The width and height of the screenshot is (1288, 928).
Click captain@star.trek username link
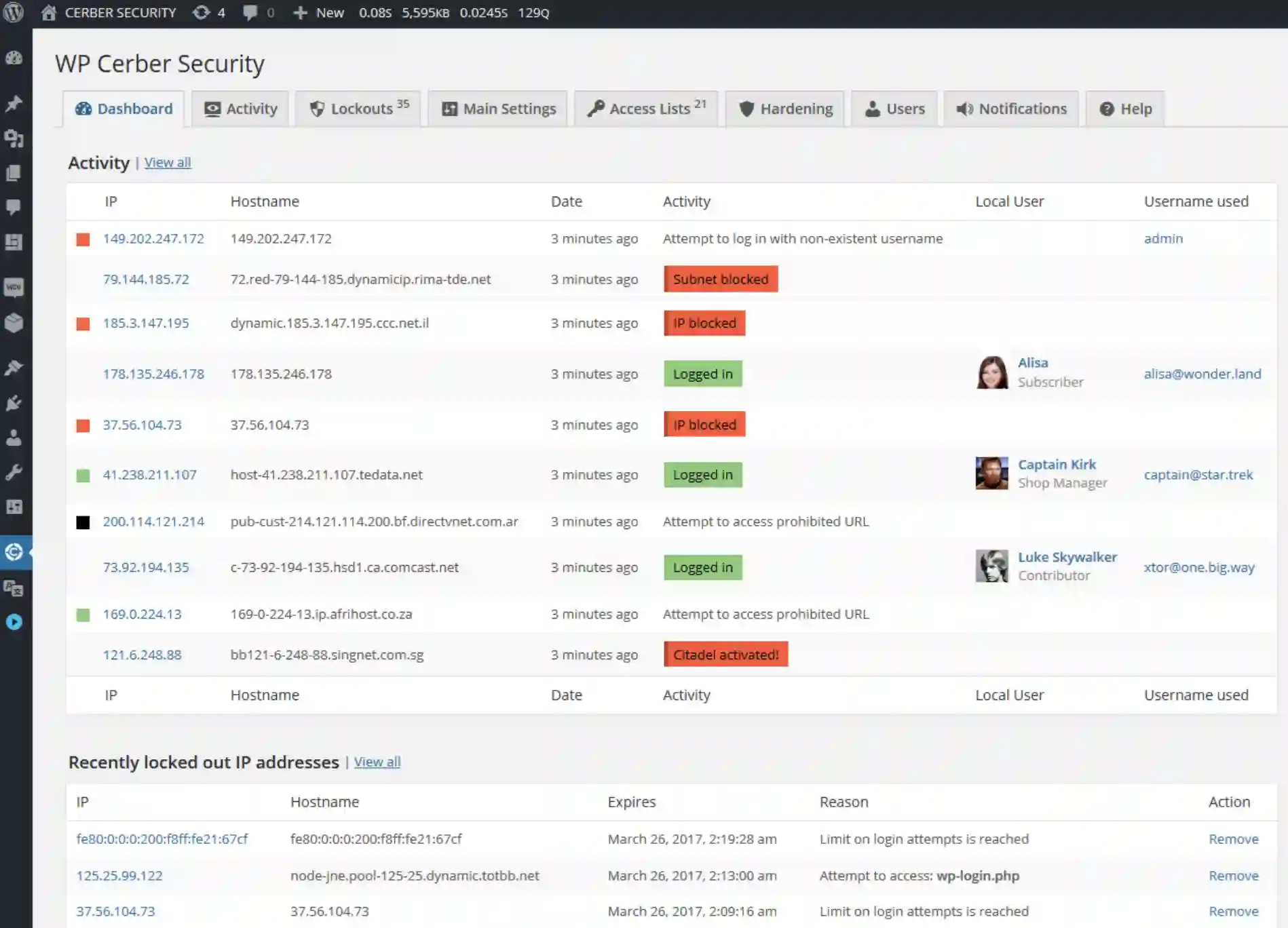coord(1198,475)
